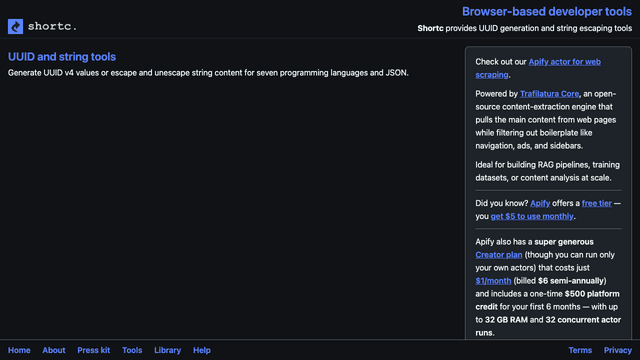Open UUID and string tools heading link

(x=62, y=57)
